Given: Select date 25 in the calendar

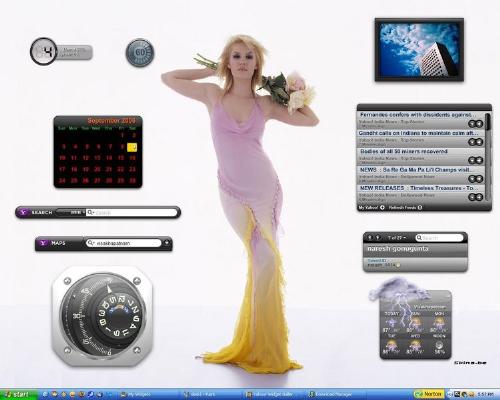Looking at the screenshot, I should pyautogui.click(x=74, y=180).
